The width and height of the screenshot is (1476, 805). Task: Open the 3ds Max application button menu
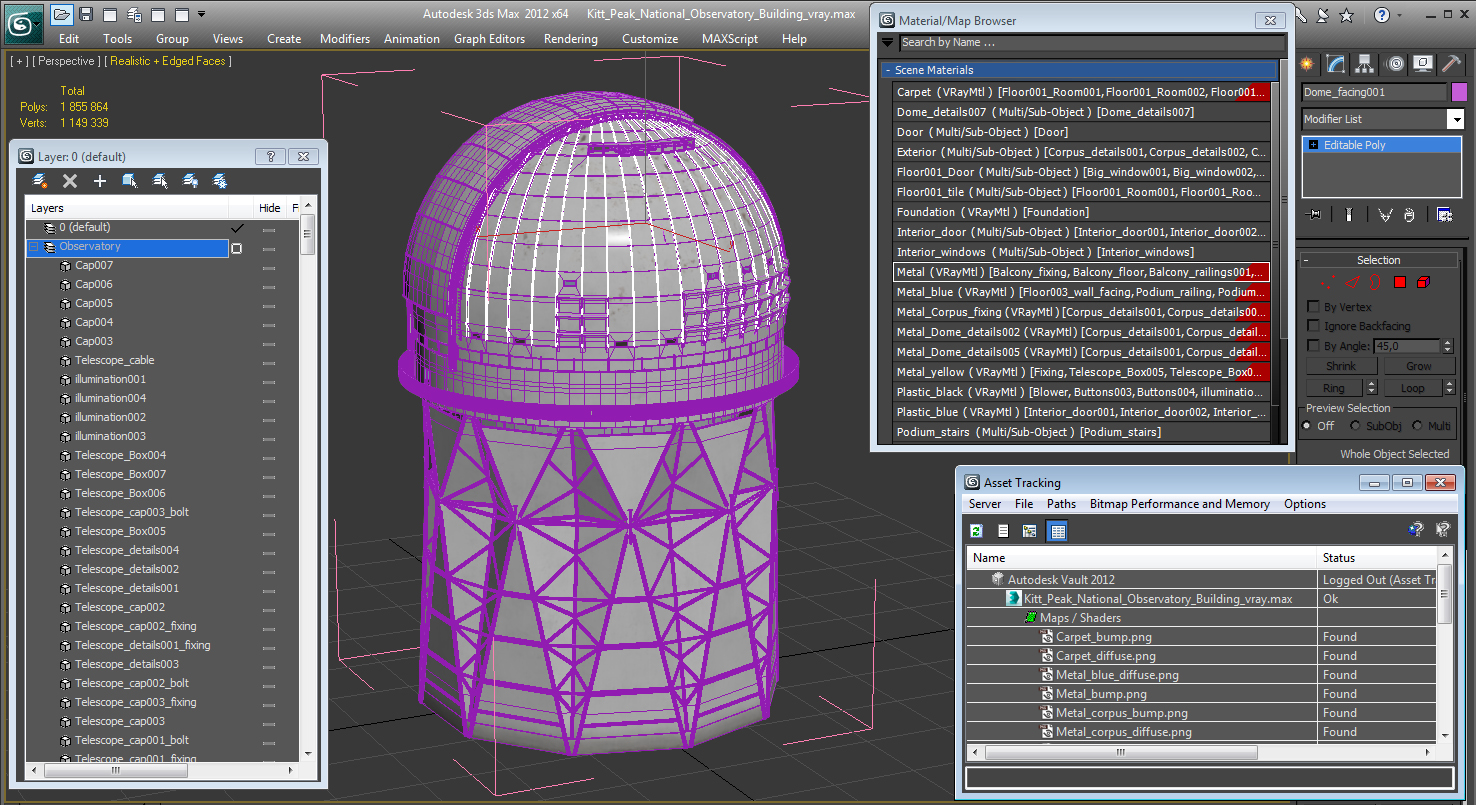click(22, 22)
